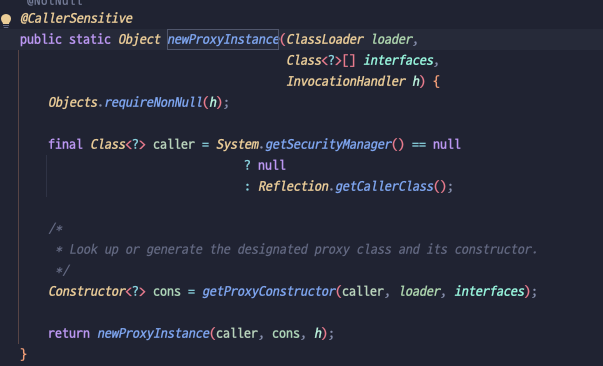
Task: Click the opening brace after InvocationHandler h
Action: 436,81
